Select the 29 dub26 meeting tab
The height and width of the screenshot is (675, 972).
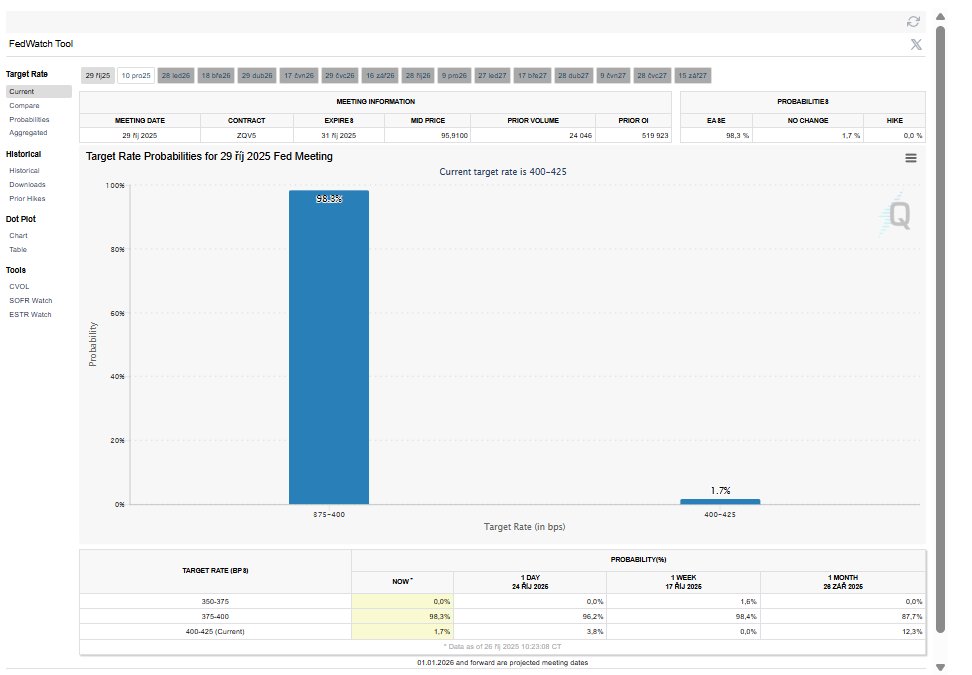point(257,76)
